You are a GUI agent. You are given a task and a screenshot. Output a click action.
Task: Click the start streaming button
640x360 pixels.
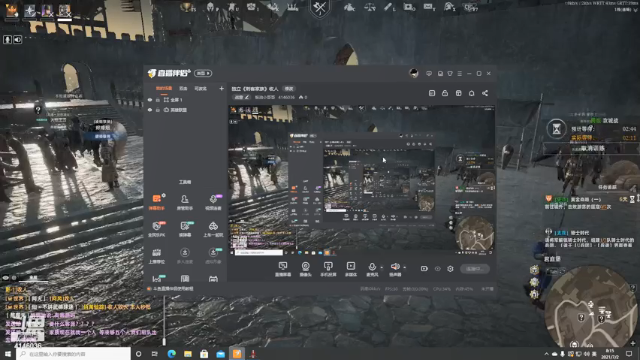pyautogui.click(x=474, y=269)
